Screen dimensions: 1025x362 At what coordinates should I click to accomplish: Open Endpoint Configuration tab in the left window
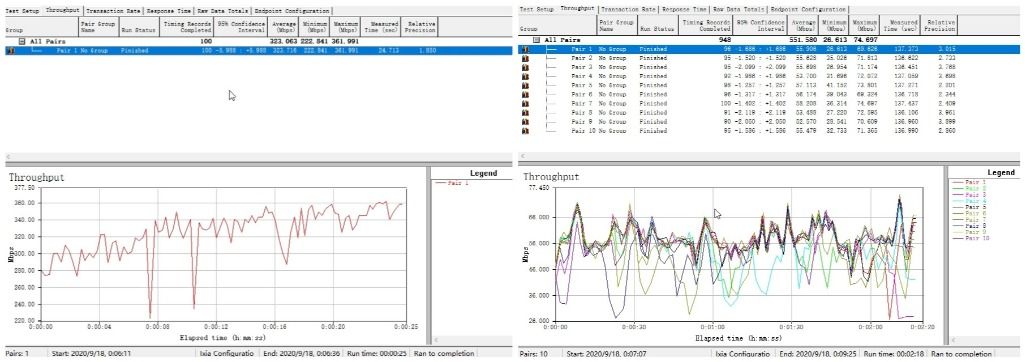click(x=292, y=11)
